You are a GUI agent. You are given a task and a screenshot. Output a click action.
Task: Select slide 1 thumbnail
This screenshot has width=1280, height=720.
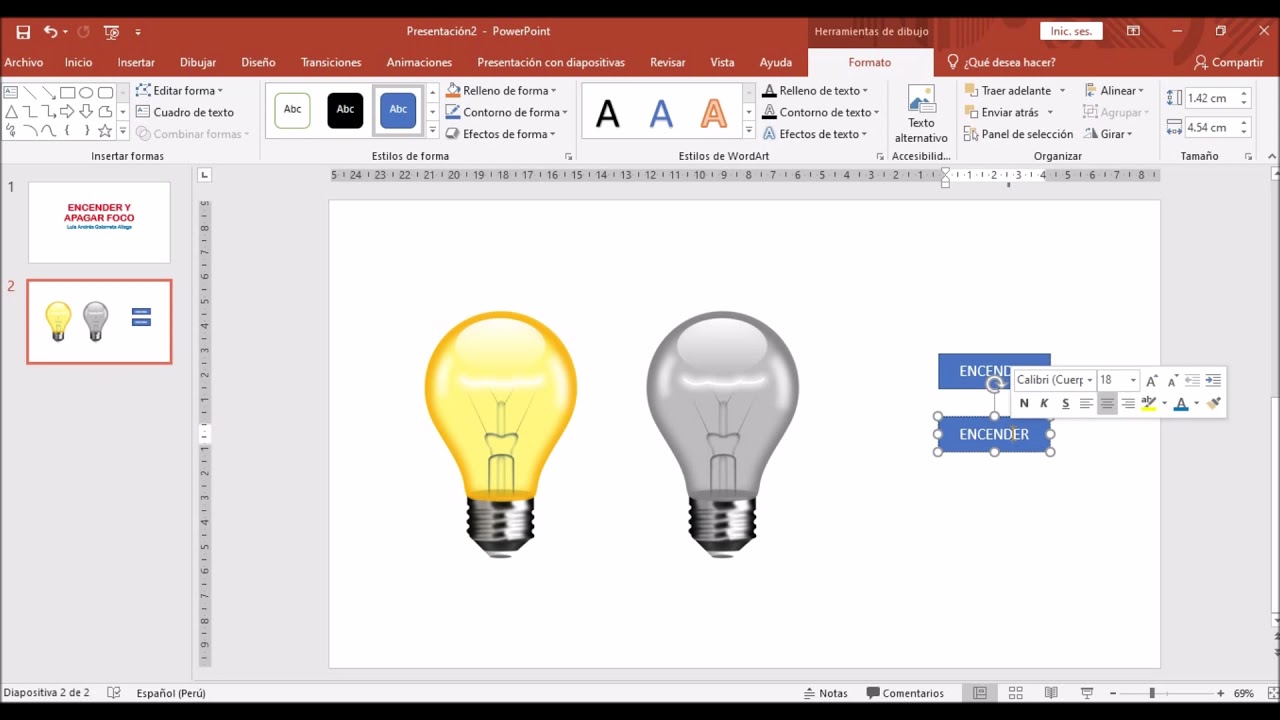tap(99, 222)
